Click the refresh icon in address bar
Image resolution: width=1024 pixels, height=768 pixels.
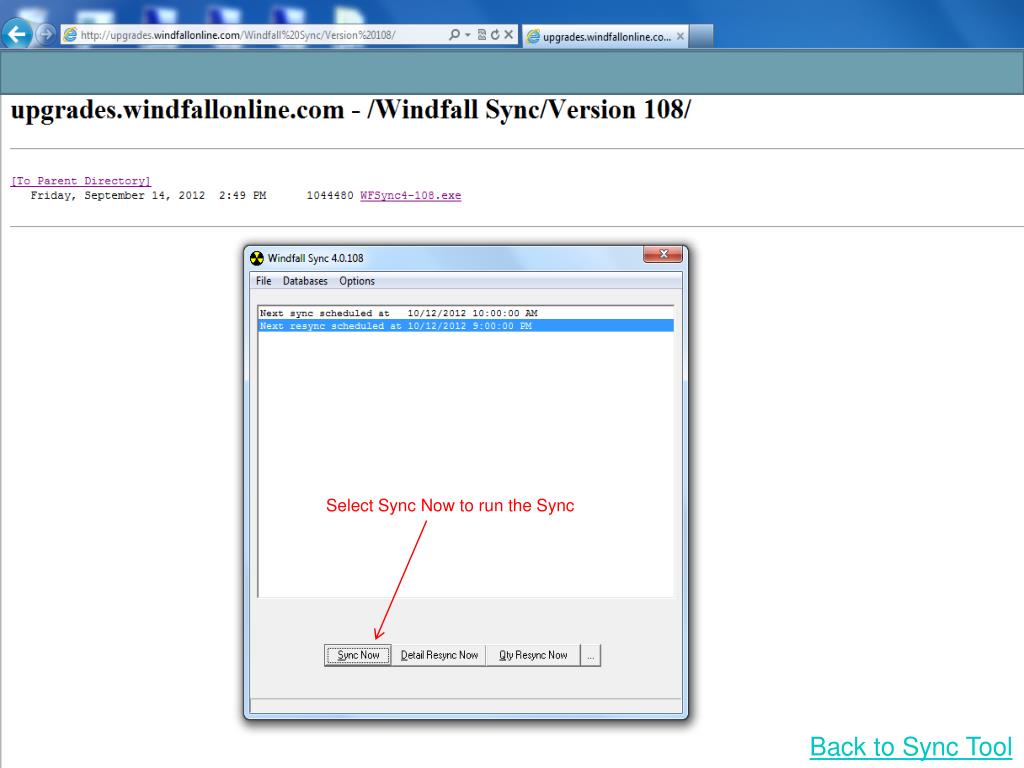(495, 35)
